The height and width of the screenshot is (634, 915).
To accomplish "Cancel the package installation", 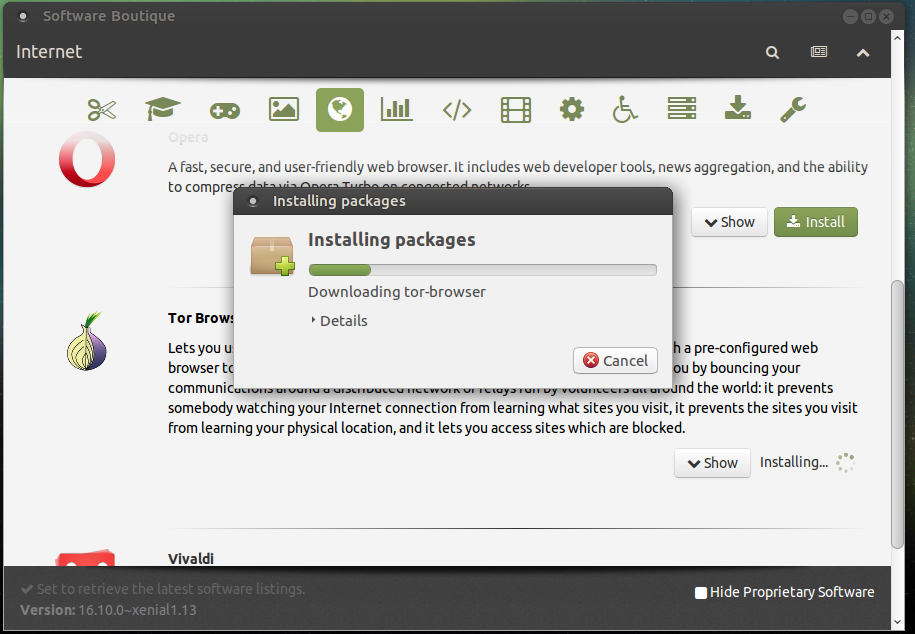I will tap(615, 360).
